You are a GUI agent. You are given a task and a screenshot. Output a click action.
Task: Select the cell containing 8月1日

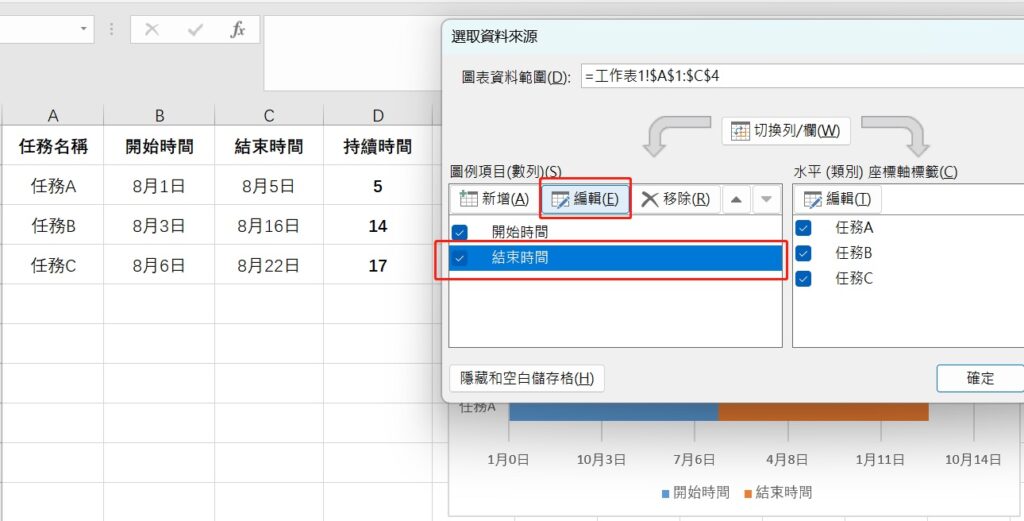(x=159, y=186)
